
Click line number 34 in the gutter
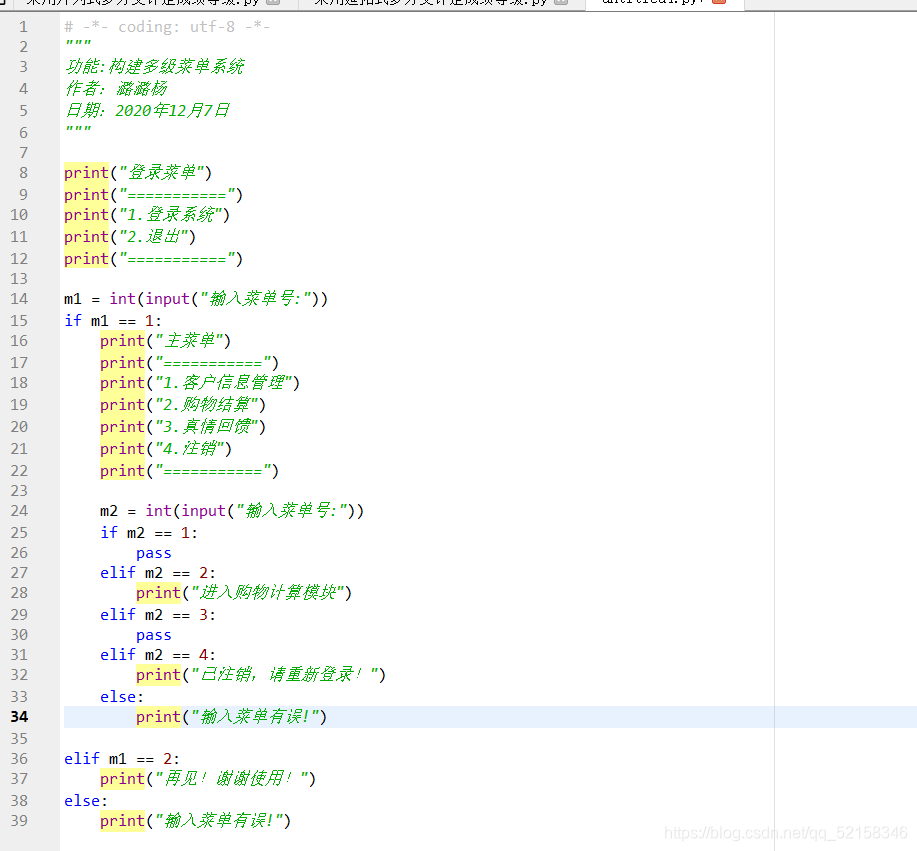click(19, 716)
